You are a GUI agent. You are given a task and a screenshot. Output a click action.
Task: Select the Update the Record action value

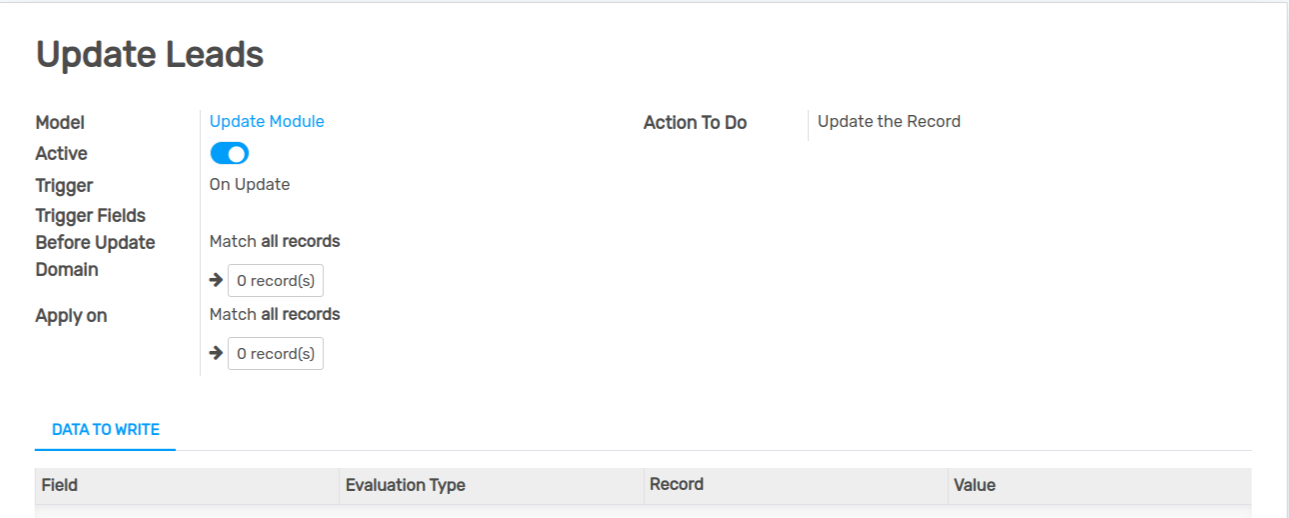point(889,121)
